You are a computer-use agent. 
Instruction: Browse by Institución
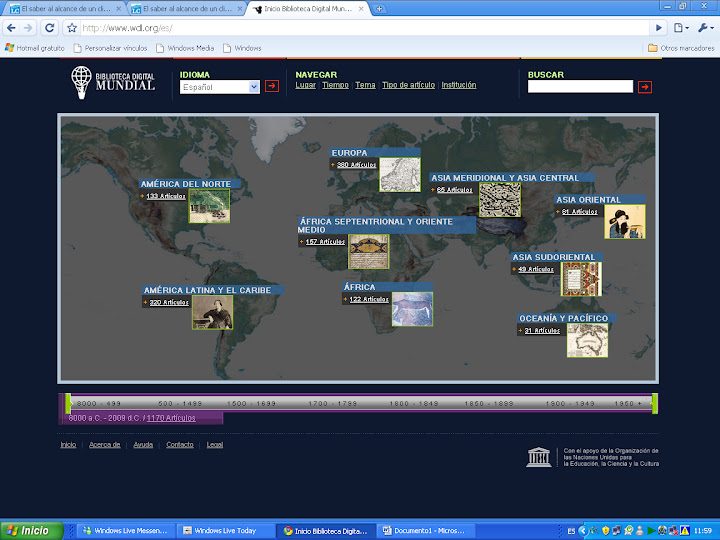pos(459,85)
